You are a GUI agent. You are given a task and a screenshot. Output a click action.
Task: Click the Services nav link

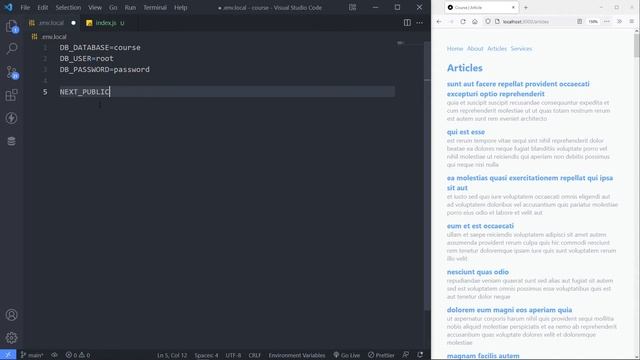[521, 49]
